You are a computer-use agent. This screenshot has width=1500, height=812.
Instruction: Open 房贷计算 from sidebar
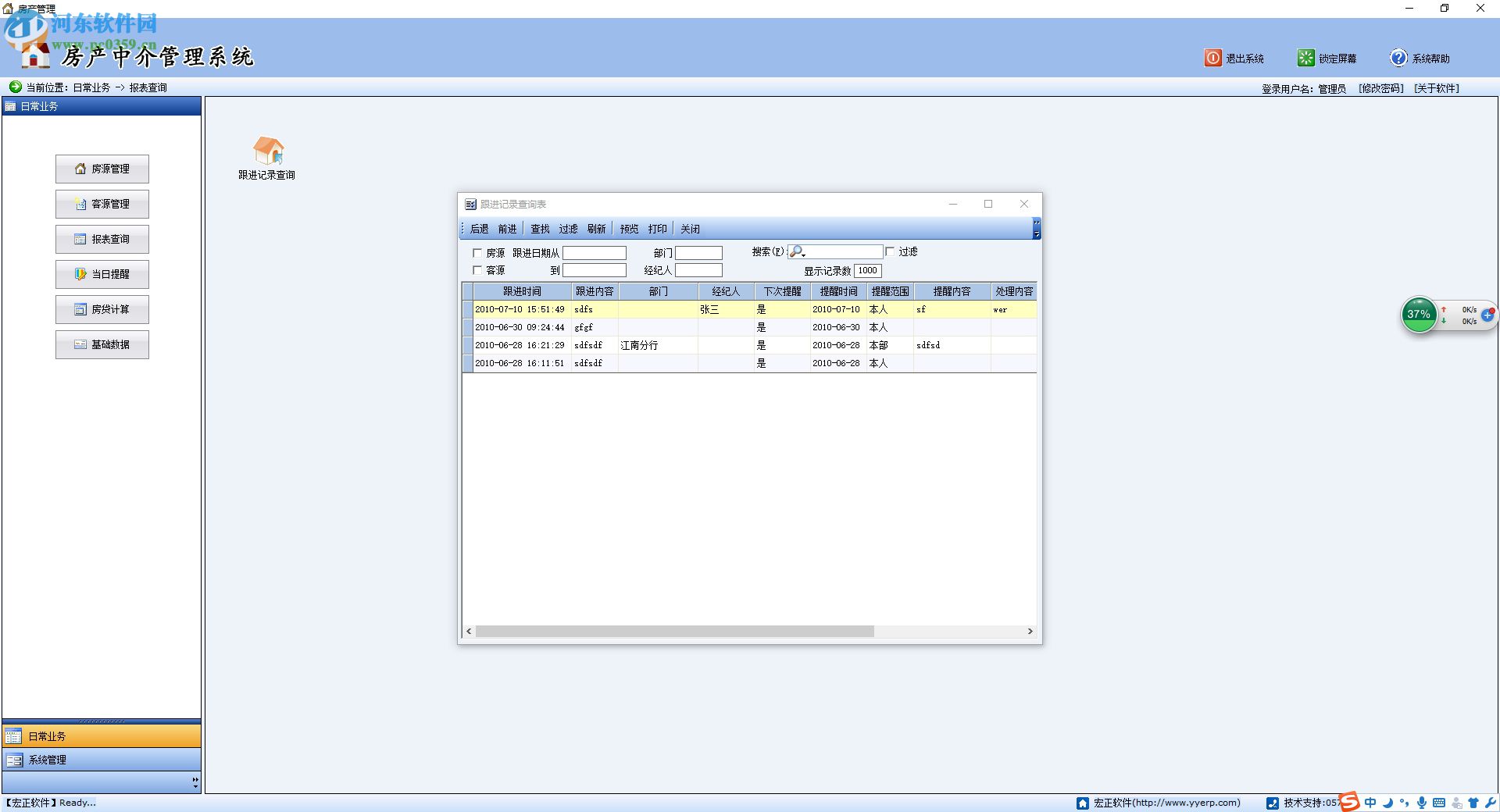(x=102, y=309)
